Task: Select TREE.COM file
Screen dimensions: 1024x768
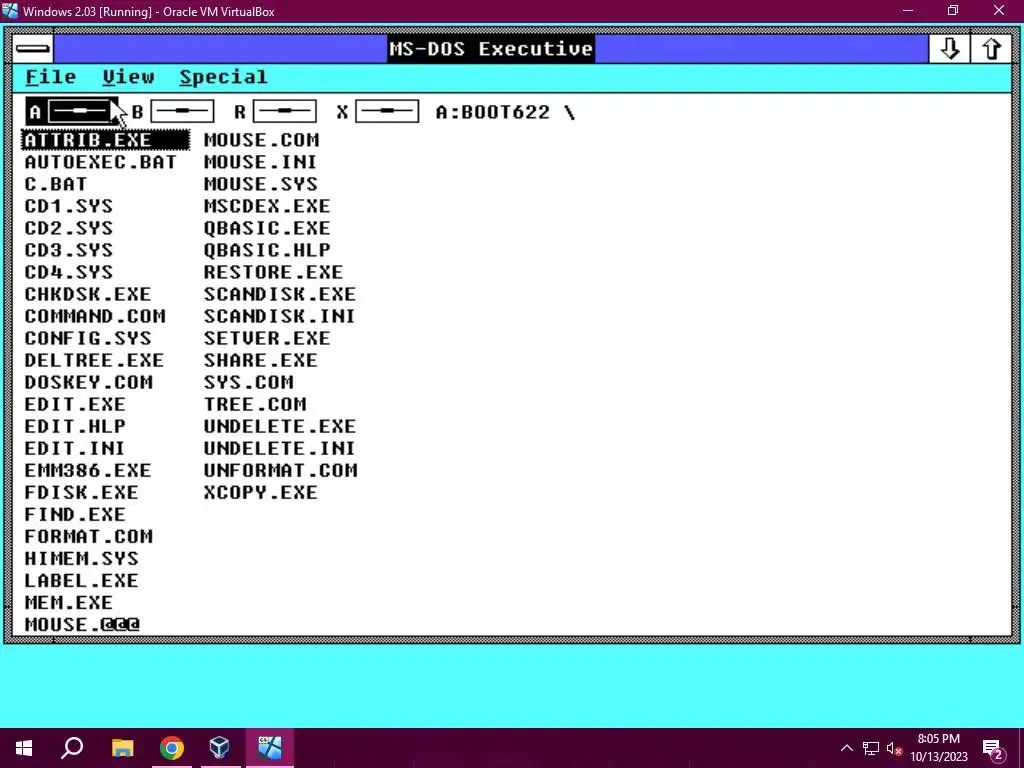Action: [x=255, y=405]
